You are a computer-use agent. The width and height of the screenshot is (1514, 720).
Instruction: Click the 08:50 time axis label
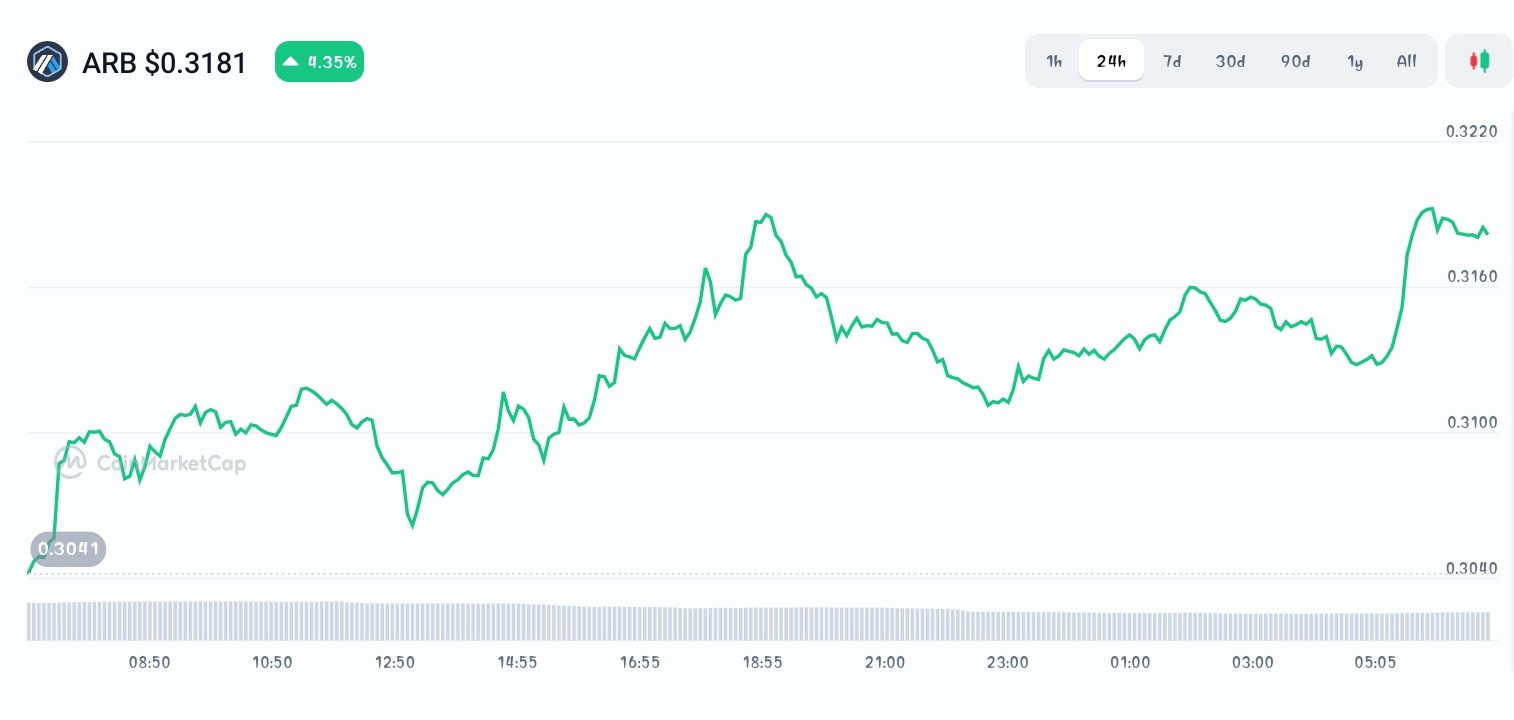[149, 662]
